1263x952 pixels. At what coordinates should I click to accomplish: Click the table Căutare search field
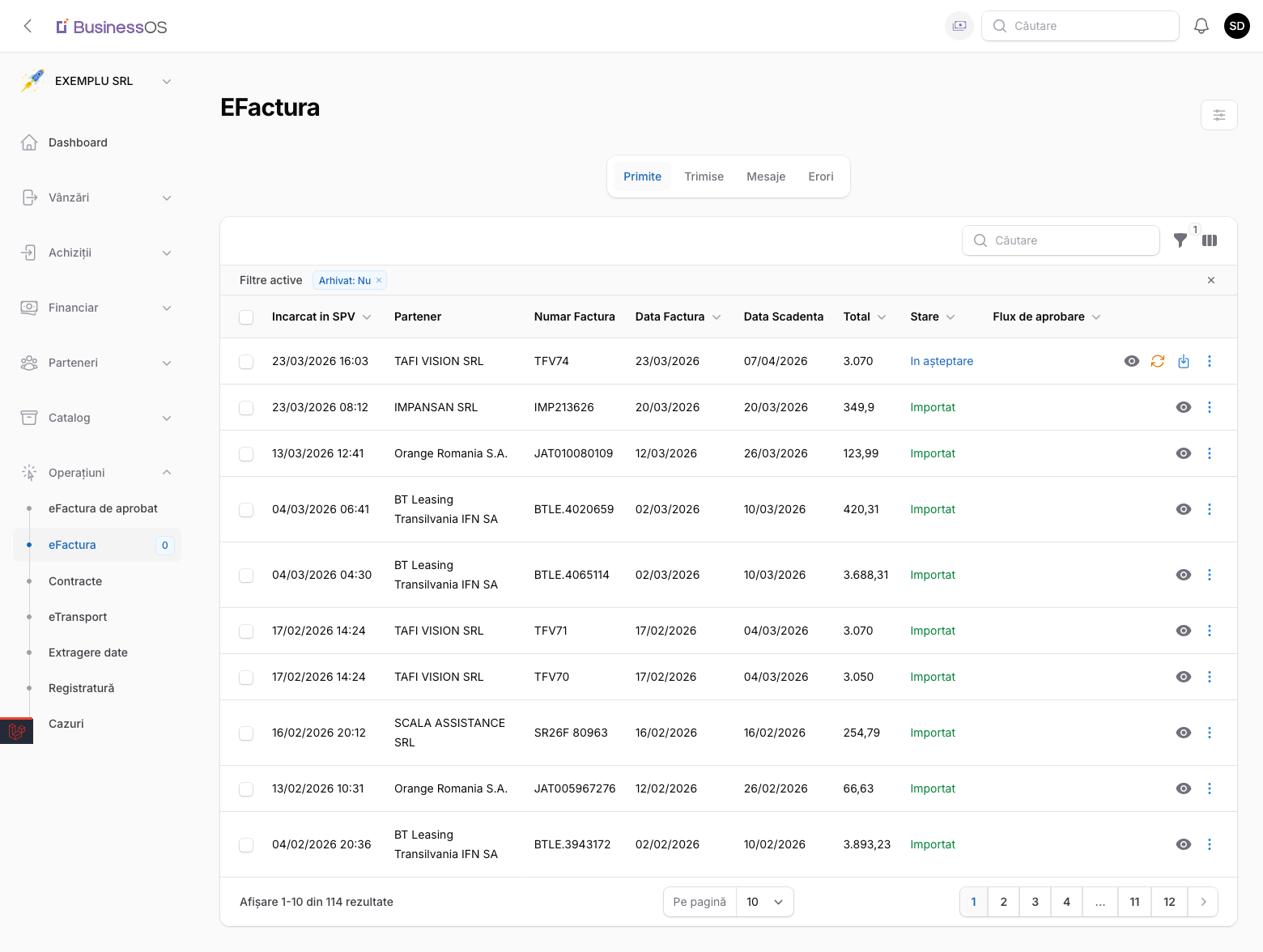pyautogui.click(x=1061, y=240)
